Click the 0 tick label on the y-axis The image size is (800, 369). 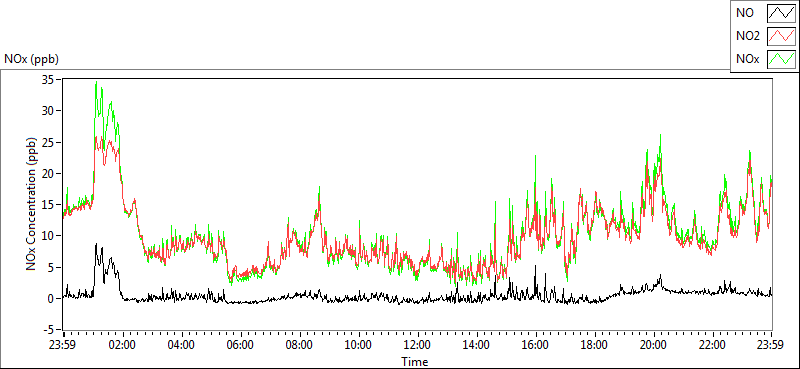point(52,298)
